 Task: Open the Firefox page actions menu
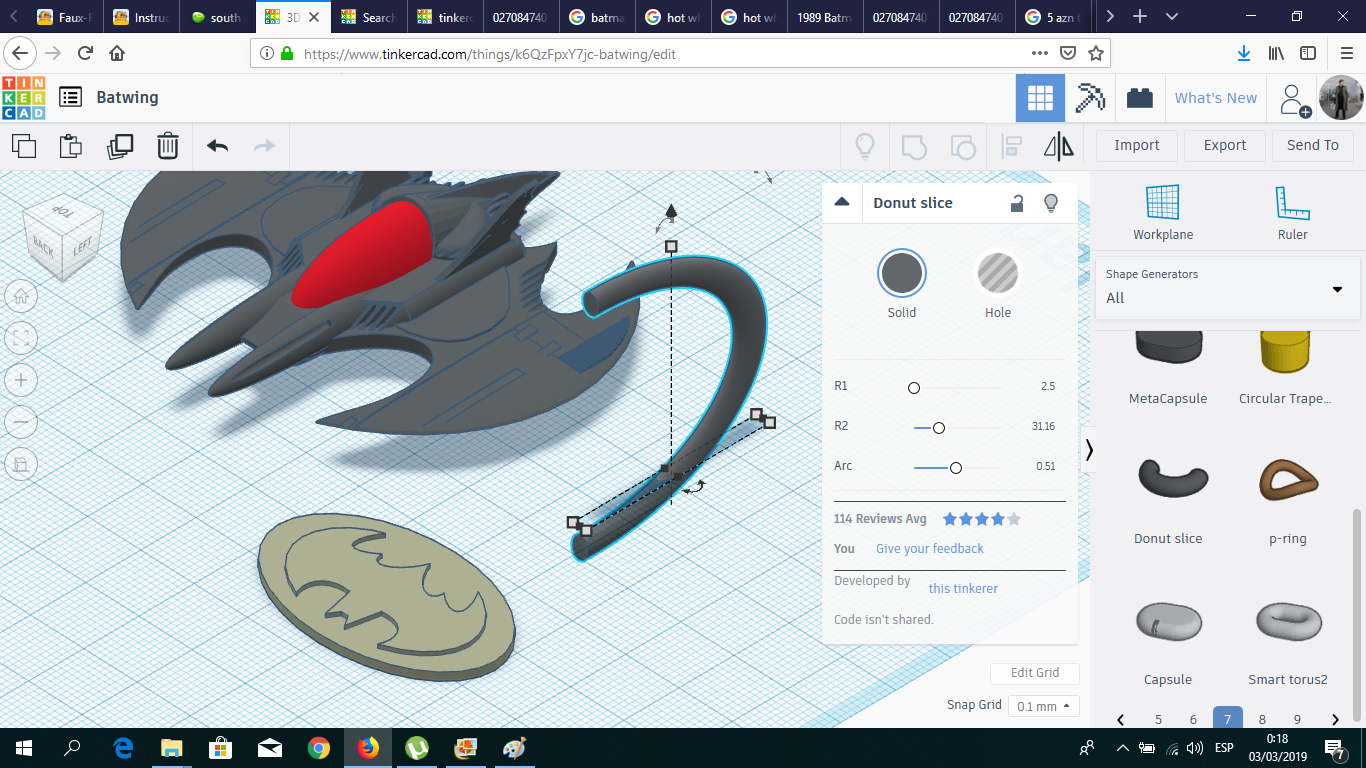(x=1040, y=53)
